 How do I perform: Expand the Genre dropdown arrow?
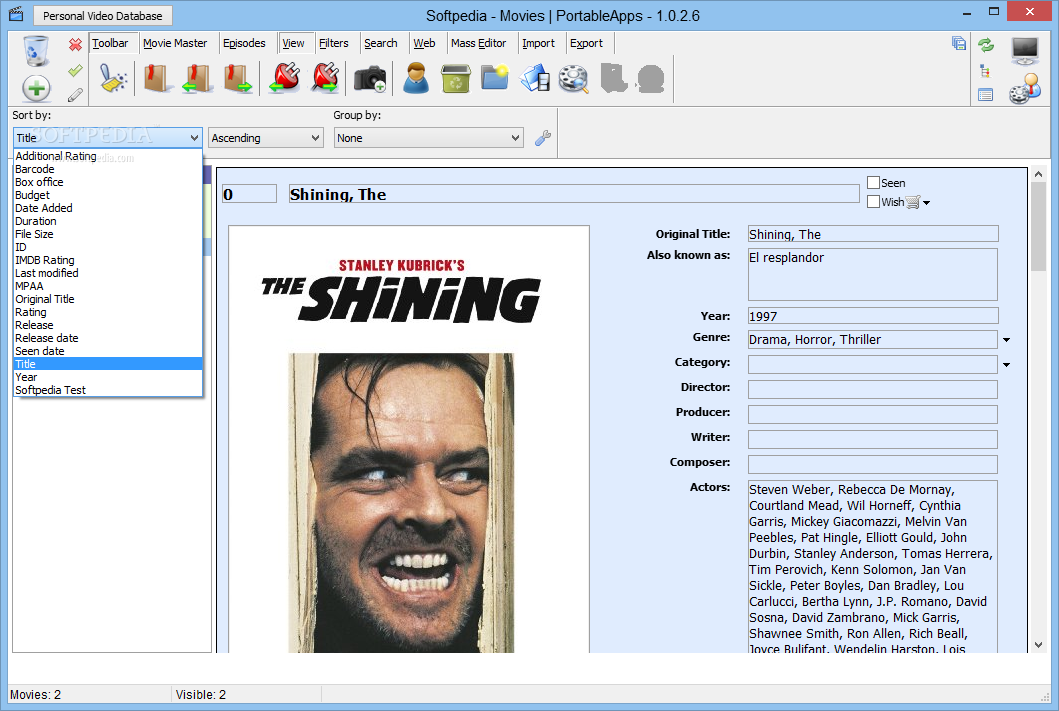point(1006,340)
